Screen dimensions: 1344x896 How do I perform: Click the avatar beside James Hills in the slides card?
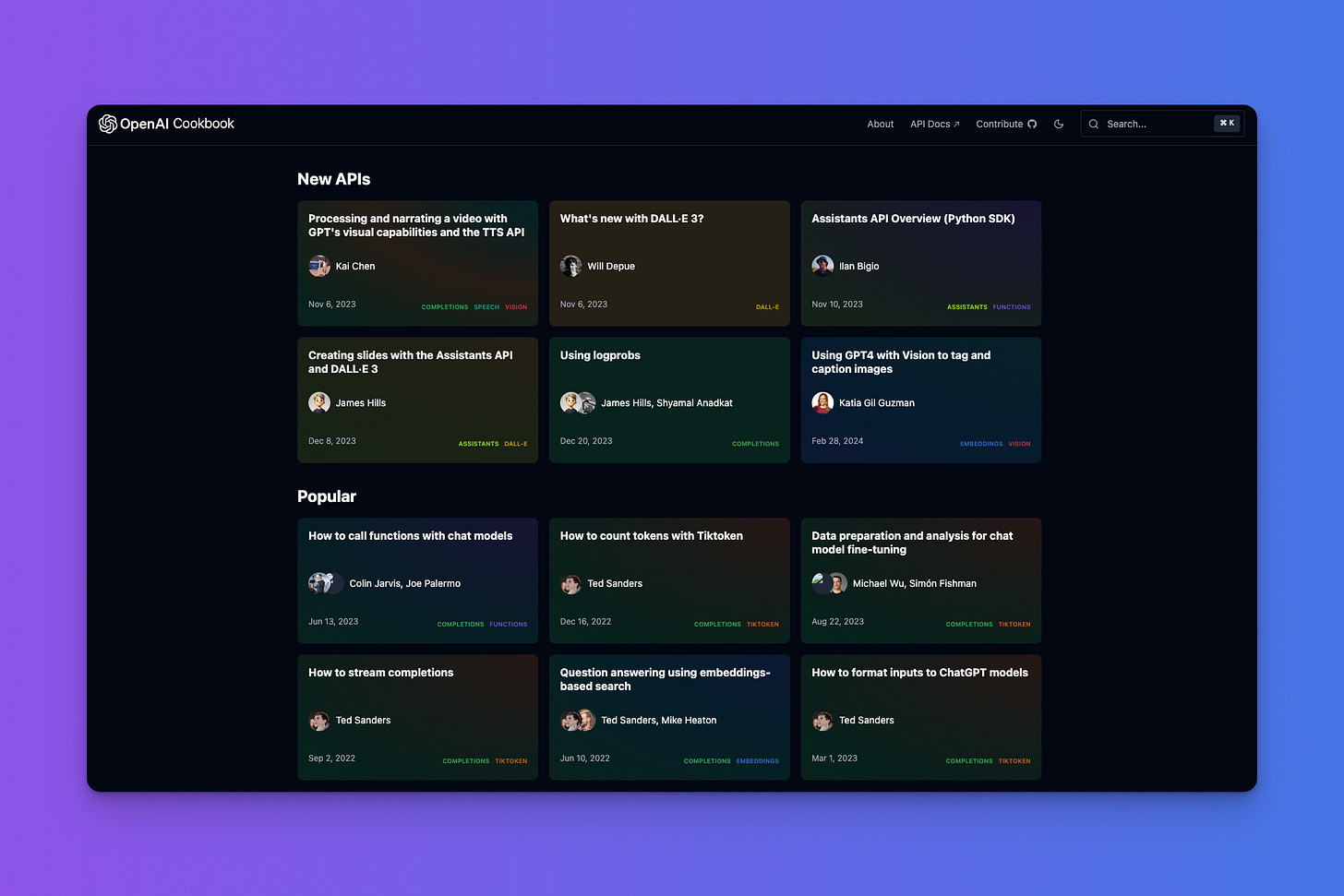point(319,402)
